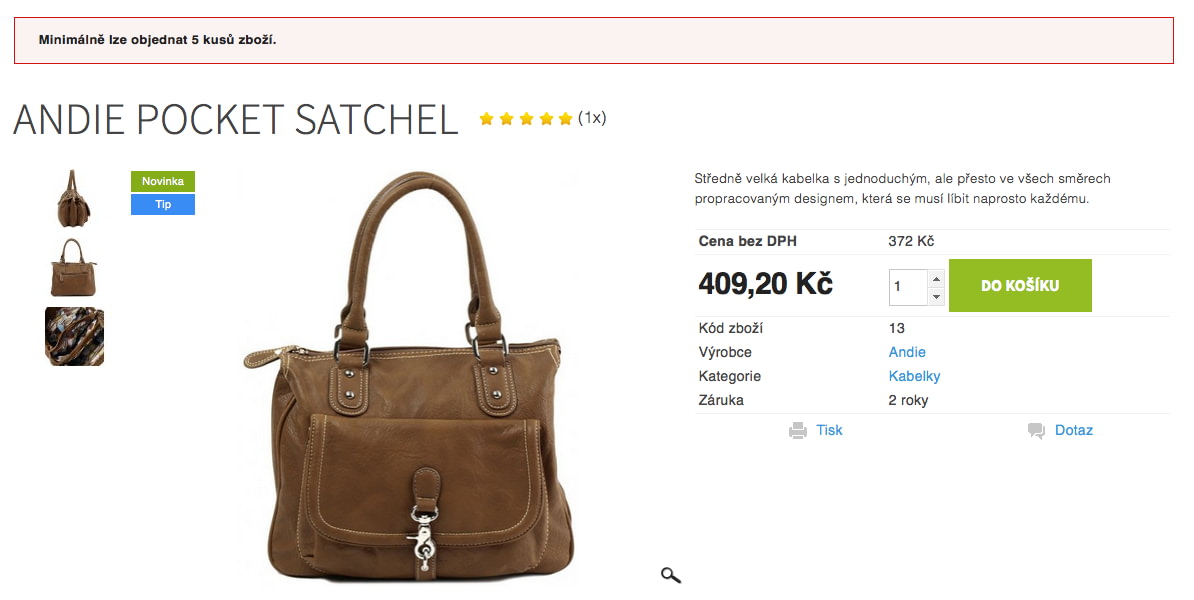Open the Kabelky category link
This screenshot has width=1194, height=600.
914,376
